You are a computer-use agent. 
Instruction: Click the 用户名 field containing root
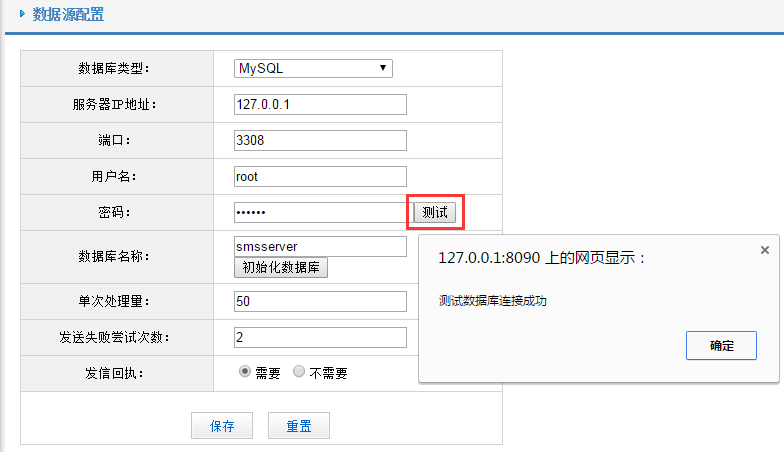[319, 176]
